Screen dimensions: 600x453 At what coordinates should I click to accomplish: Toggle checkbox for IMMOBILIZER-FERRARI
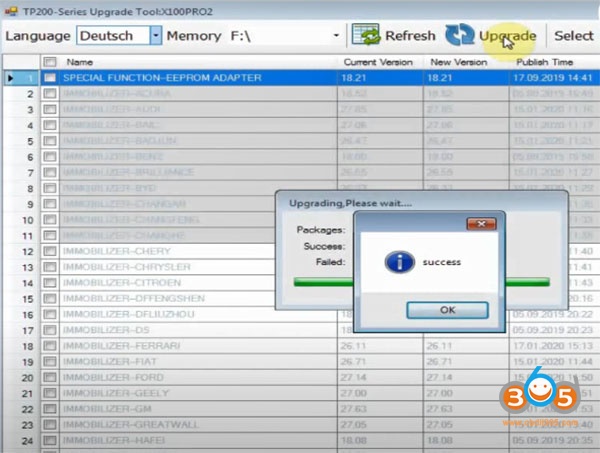pos(50,346)
